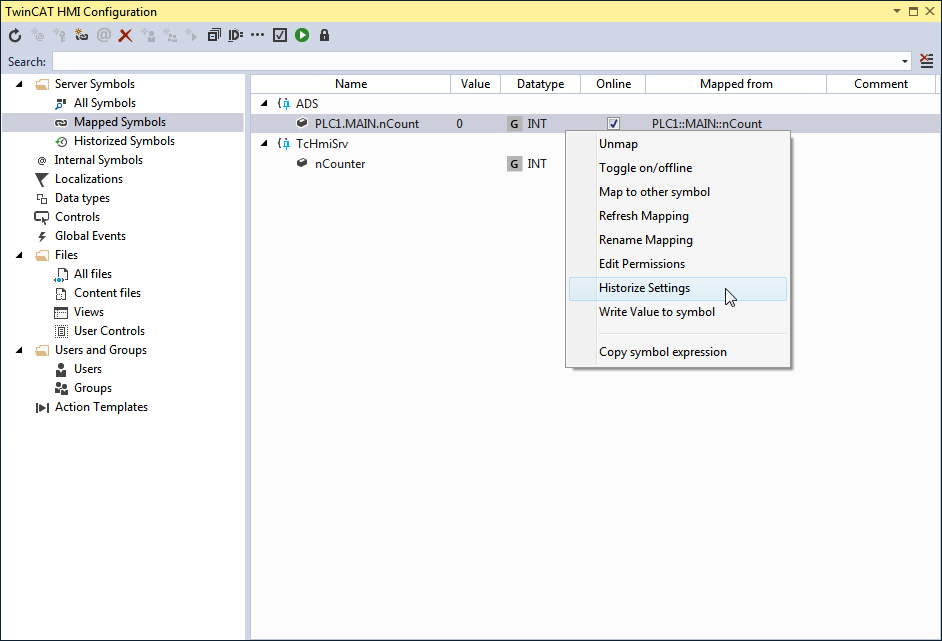Choose Write Value to symbol
The image size is (942, 641).
(x=678, y=312)
